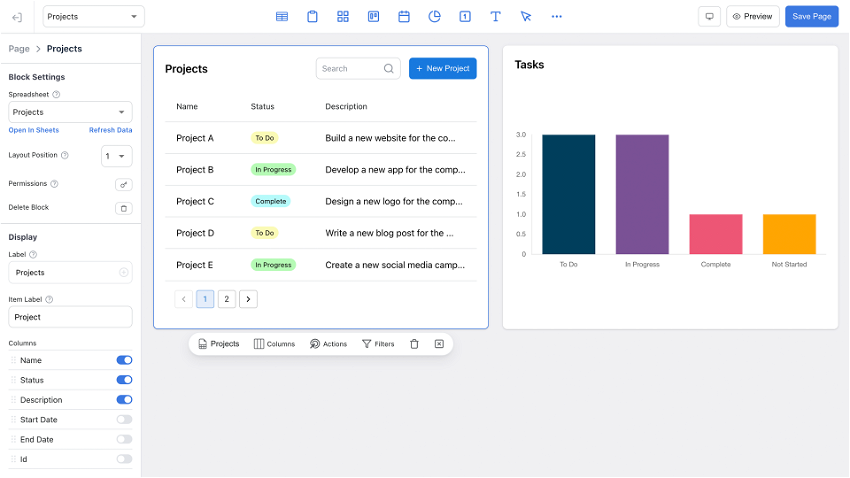Click the Delete Block trash icon in sidebar
Viewport: 850px width, 478px height.
pyautogui.click(x=124, y=208)
